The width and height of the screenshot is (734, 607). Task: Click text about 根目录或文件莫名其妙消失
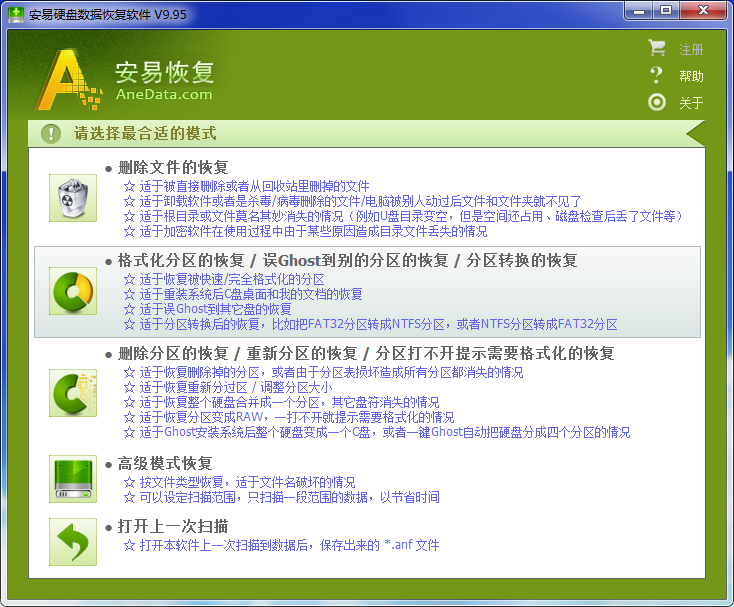click(412, 216)
